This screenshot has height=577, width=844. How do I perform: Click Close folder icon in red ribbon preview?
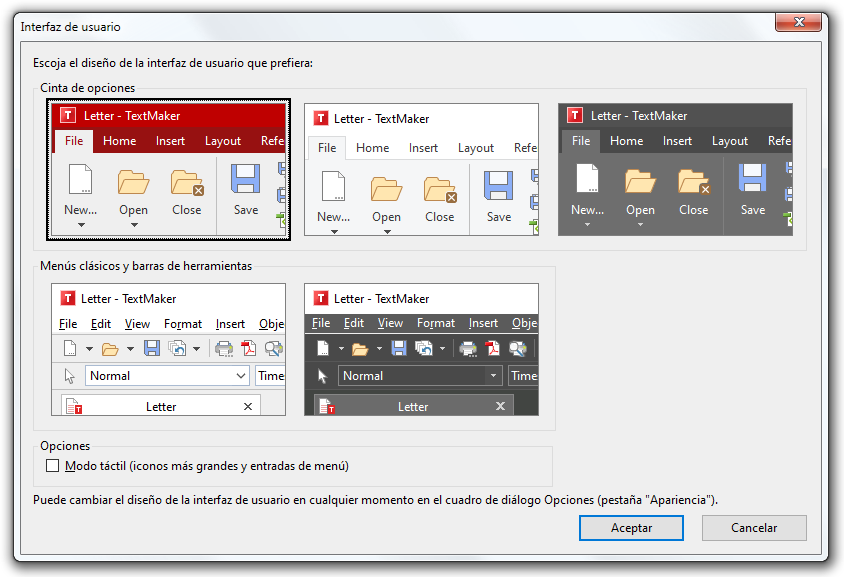point(187,182)
